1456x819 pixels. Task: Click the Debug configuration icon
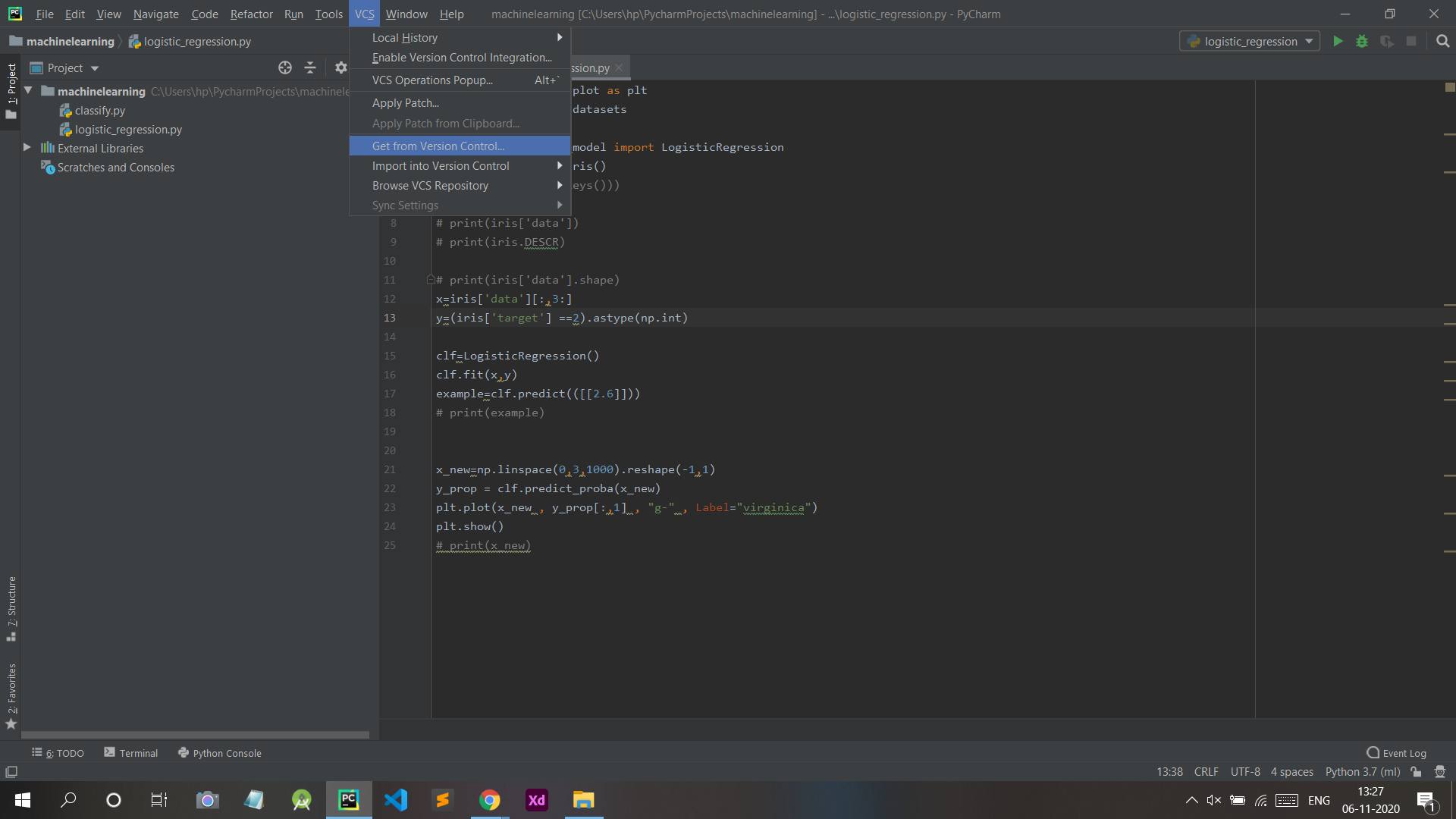tap(1362, 41)
